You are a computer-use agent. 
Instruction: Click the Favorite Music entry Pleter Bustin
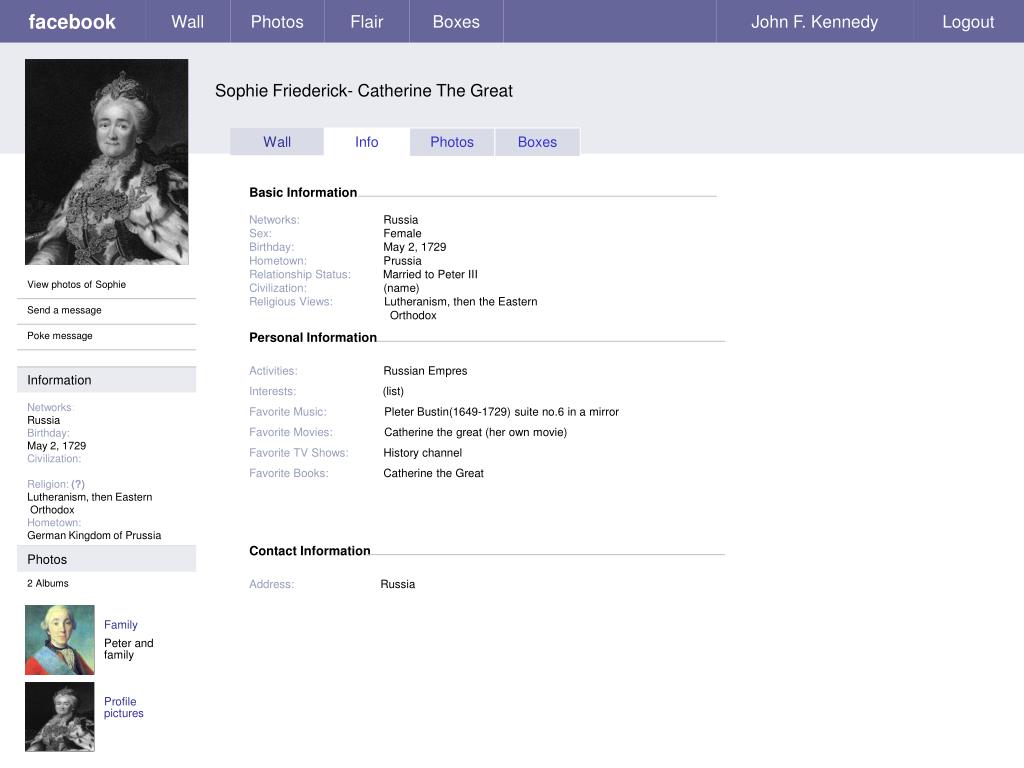pos(502,411)
